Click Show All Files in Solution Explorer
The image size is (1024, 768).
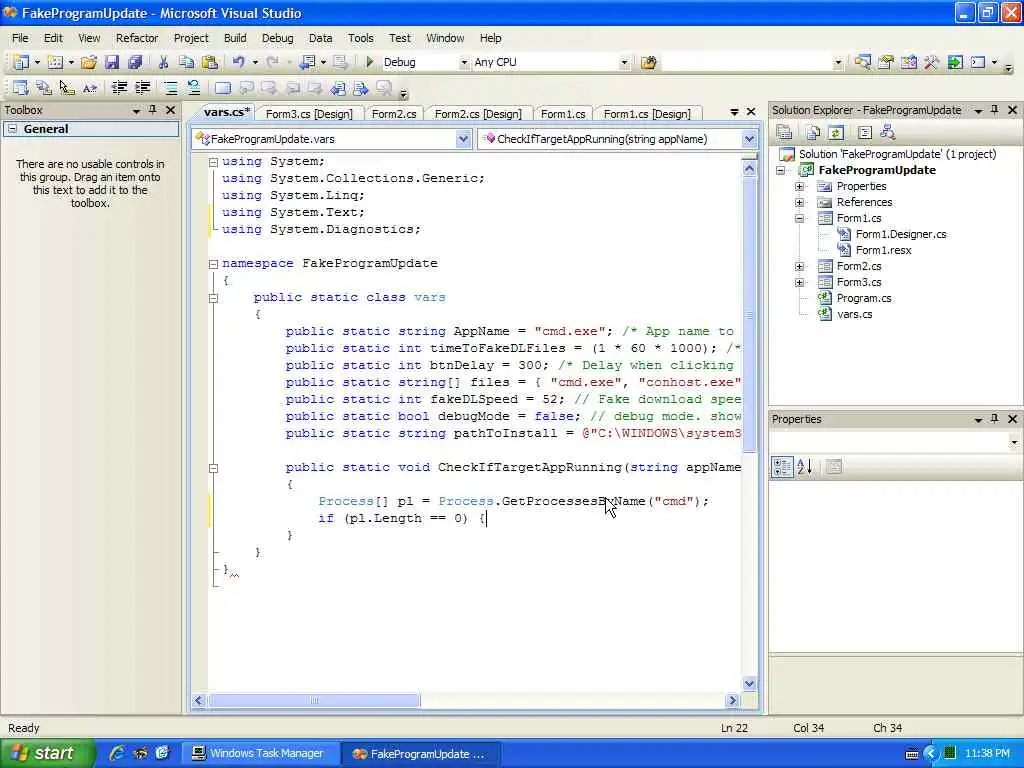click(x=813, y=133)
